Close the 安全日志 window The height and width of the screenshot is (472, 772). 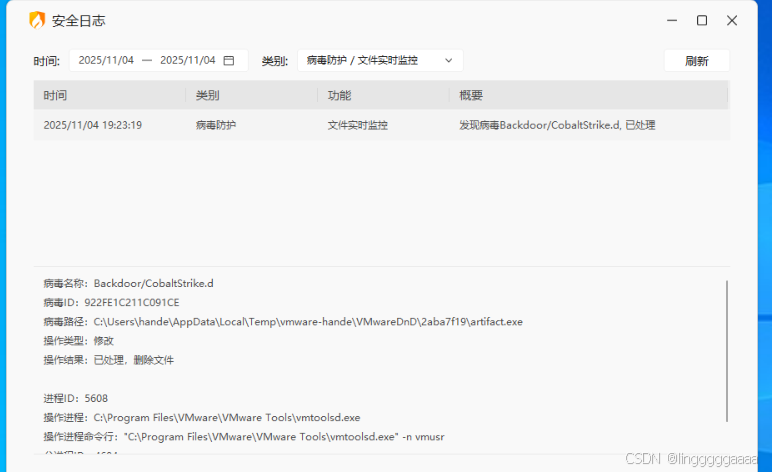click(732, 20)
